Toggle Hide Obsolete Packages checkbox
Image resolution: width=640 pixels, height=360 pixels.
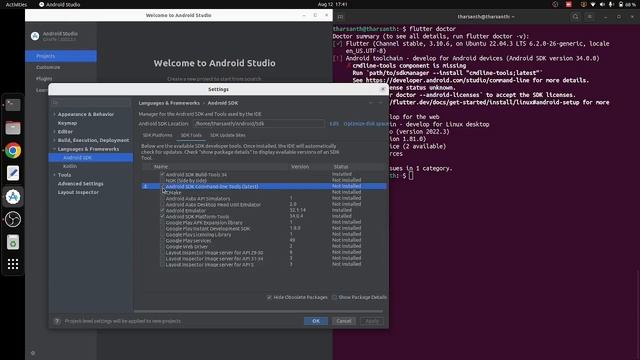click(x=269, y=297)
